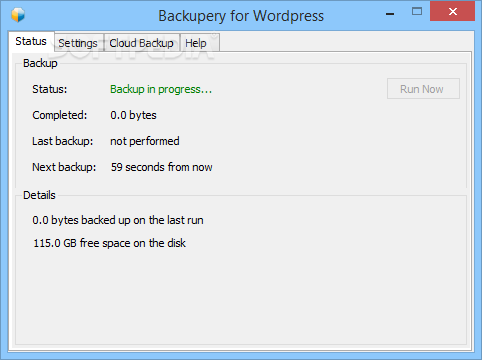Click the 'Status:' label
Viewport: 482px width, 360px height.
click(x=49, y=89)
